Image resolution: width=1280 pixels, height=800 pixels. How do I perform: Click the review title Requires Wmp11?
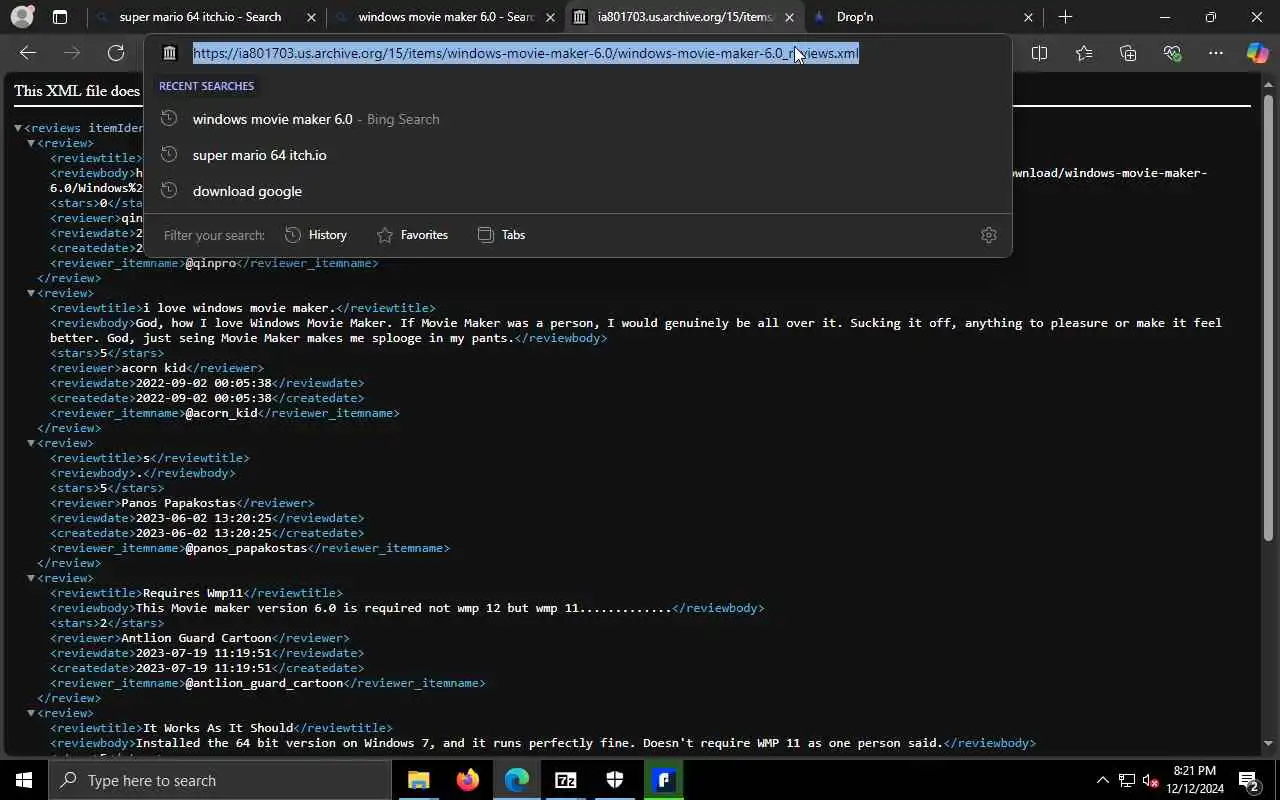(193, 593)
